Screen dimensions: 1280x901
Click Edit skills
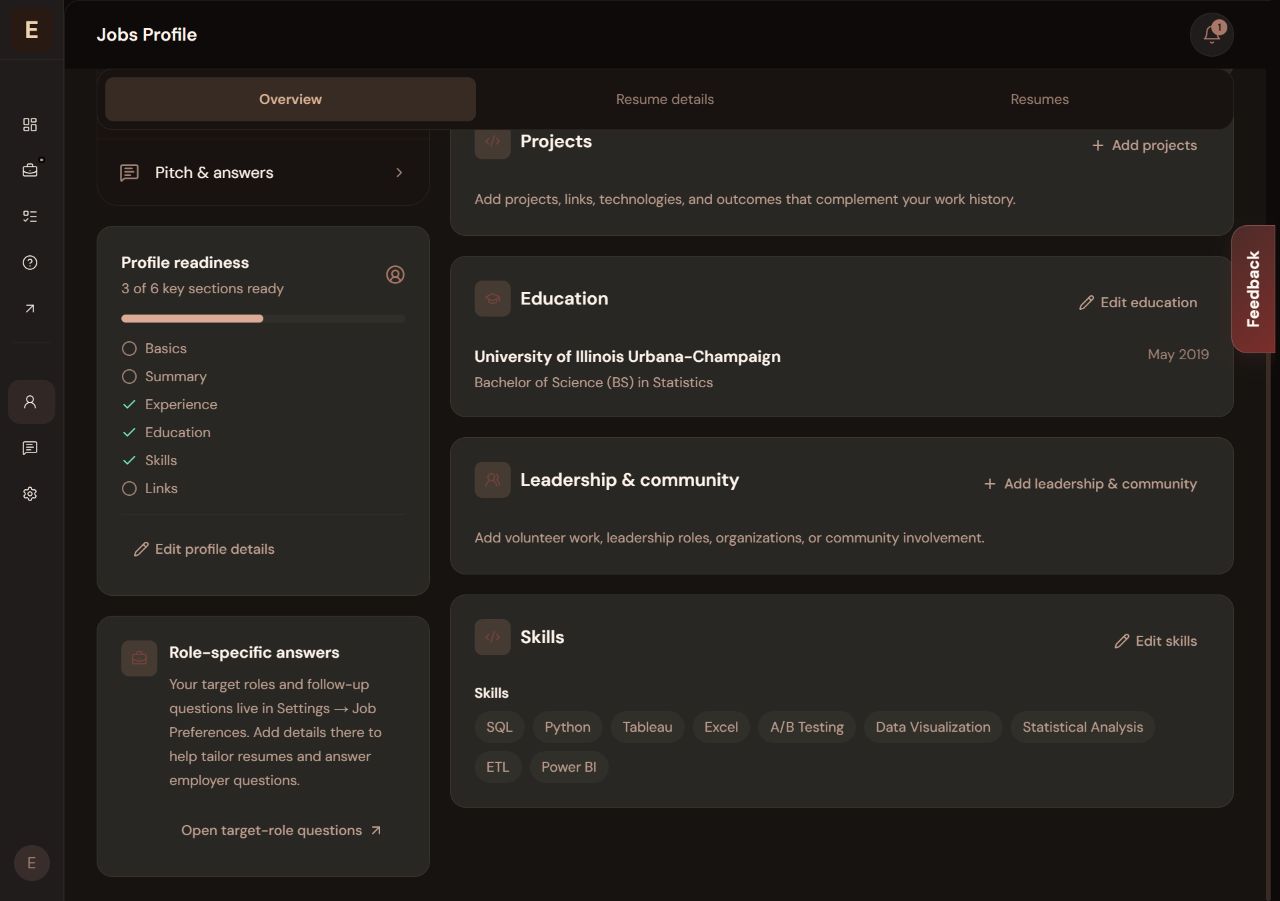click(x=1155, y=641)
